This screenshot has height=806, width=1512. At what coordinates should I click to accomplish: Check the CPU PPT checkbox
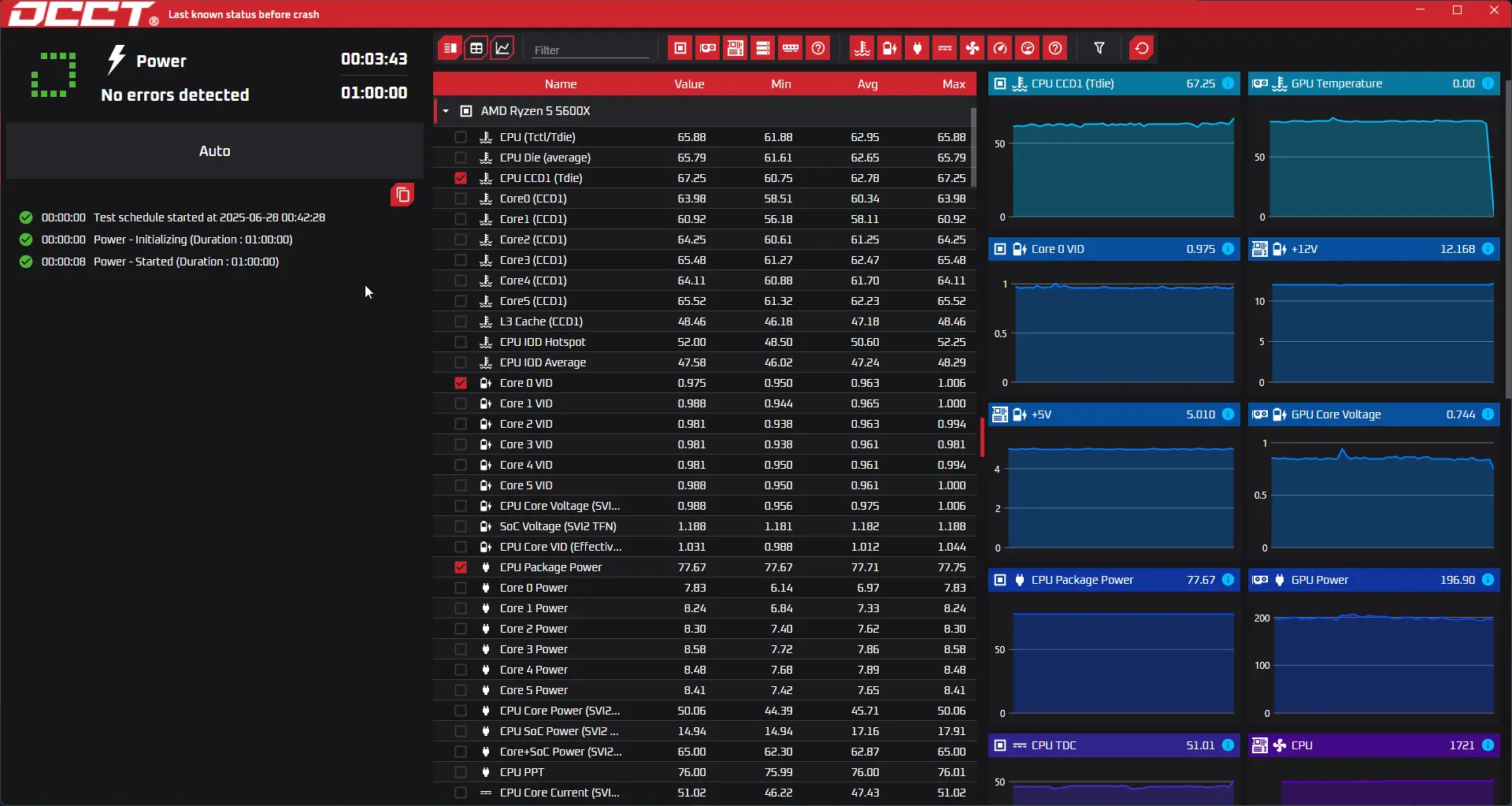[x=461, y=772]
